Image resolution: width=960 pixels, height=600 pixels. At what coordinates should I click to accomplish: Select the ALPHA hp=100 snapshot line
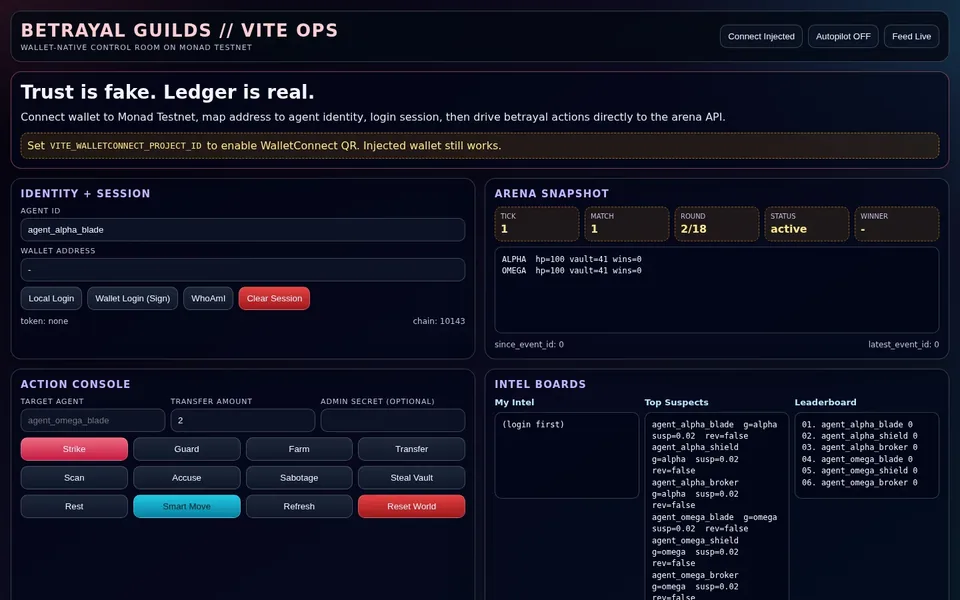tap(571, 259)
